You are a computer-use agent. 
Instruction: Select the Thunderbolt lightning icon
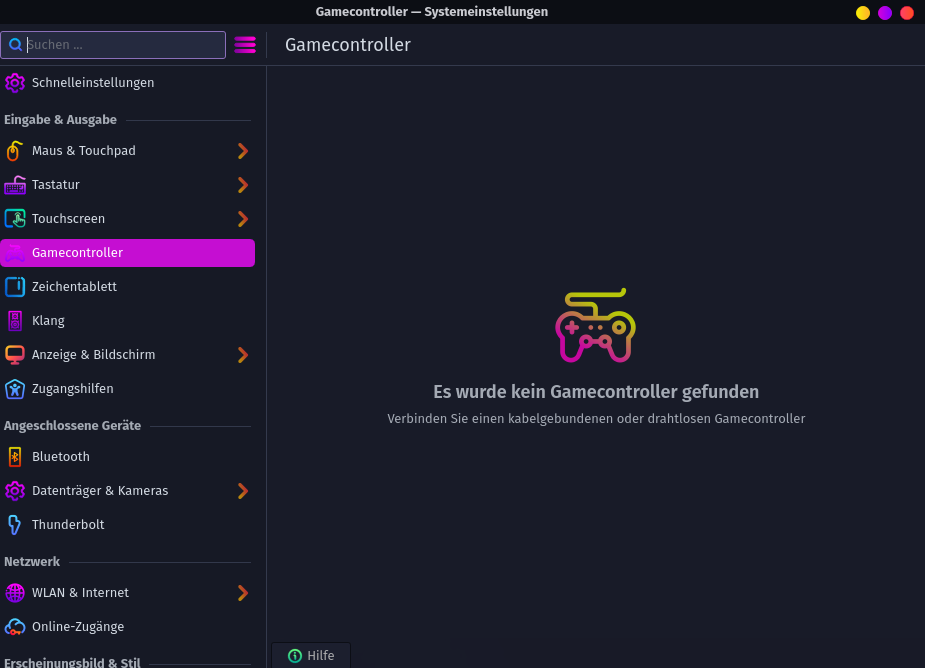click(14, 525)
